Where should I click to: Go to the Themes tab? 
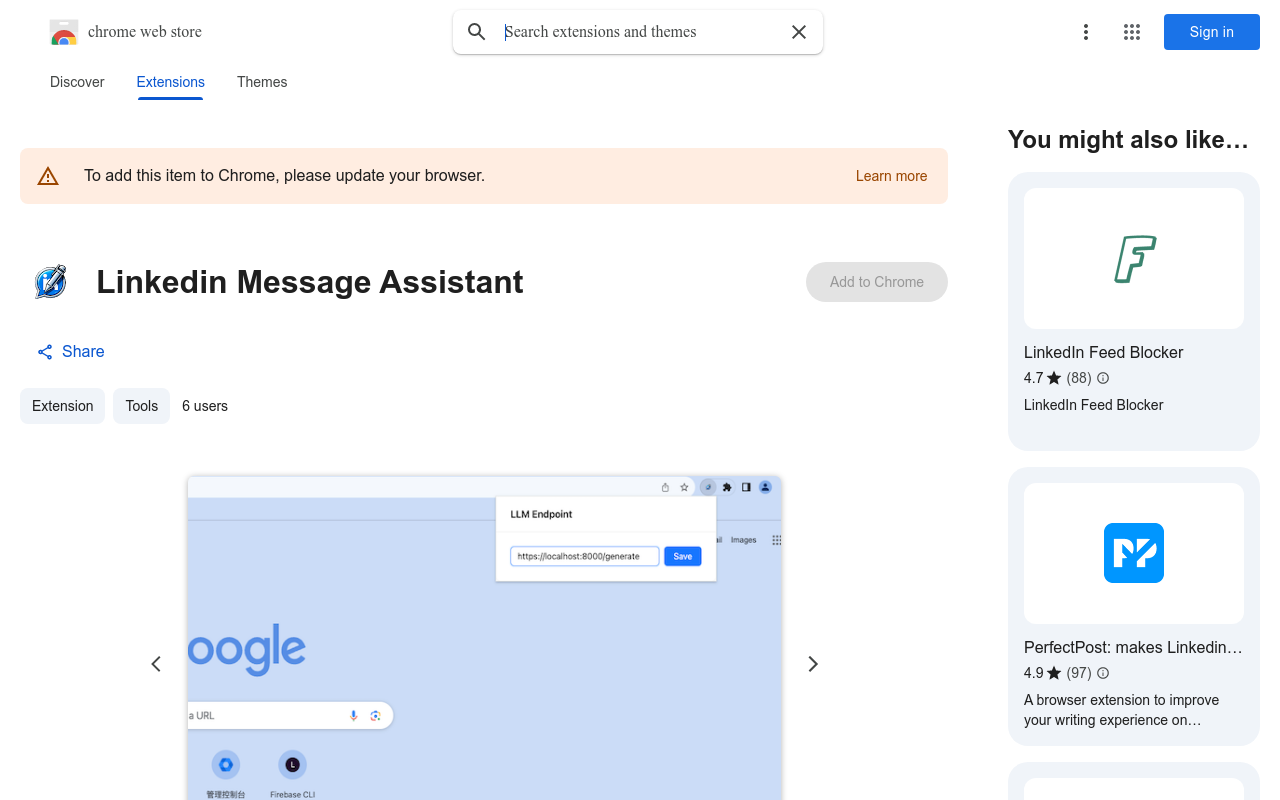[262, 82]
